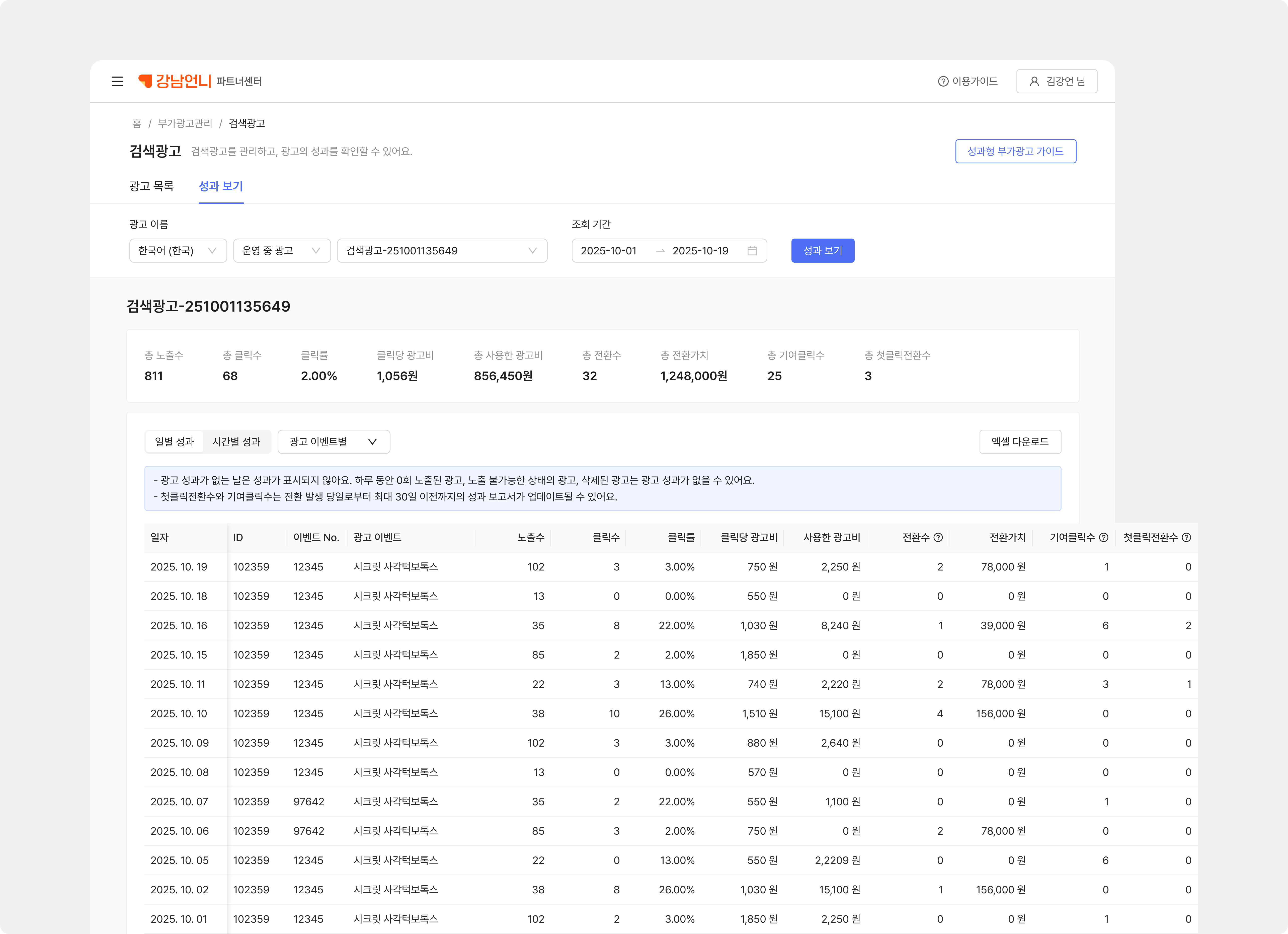Expand the 검색광고-251001135649 ad selector

pos(442,251)
